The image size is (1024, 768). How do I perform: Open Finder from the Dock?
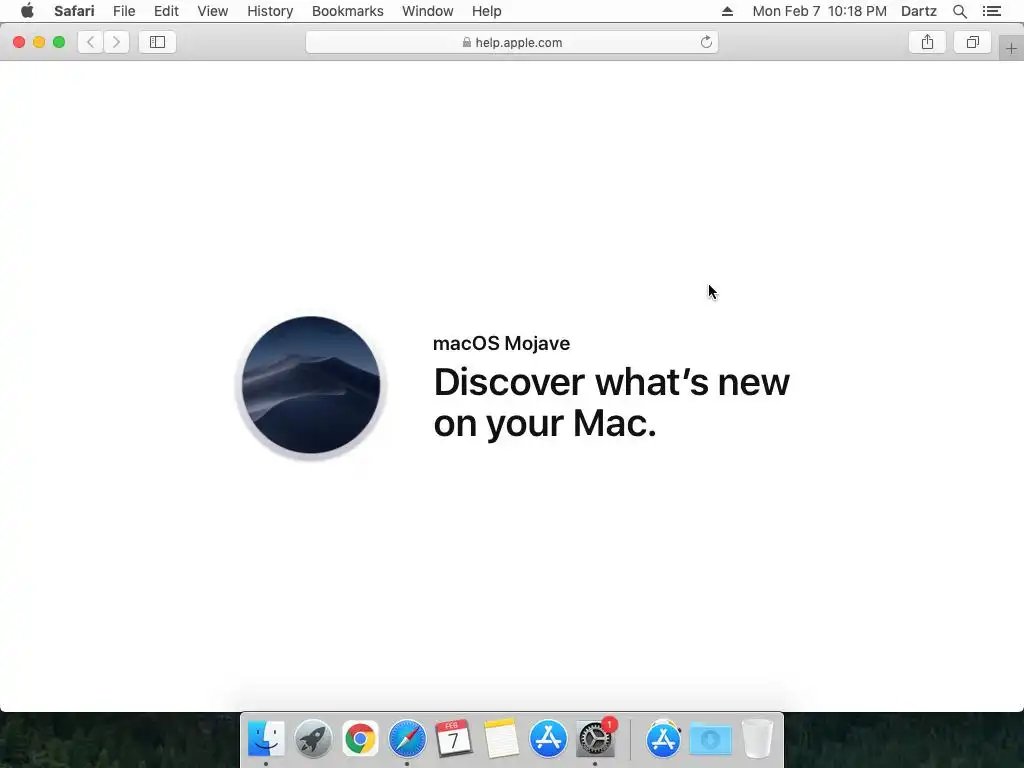[266, 739]
